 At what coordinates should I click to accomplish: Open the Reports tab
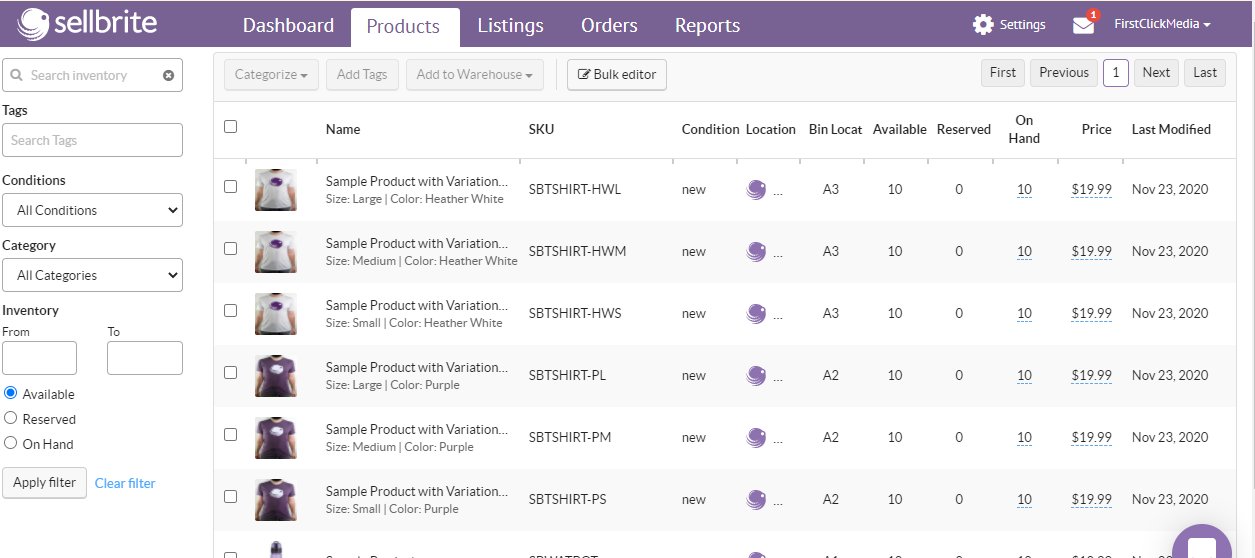click(x=707, y=26)
